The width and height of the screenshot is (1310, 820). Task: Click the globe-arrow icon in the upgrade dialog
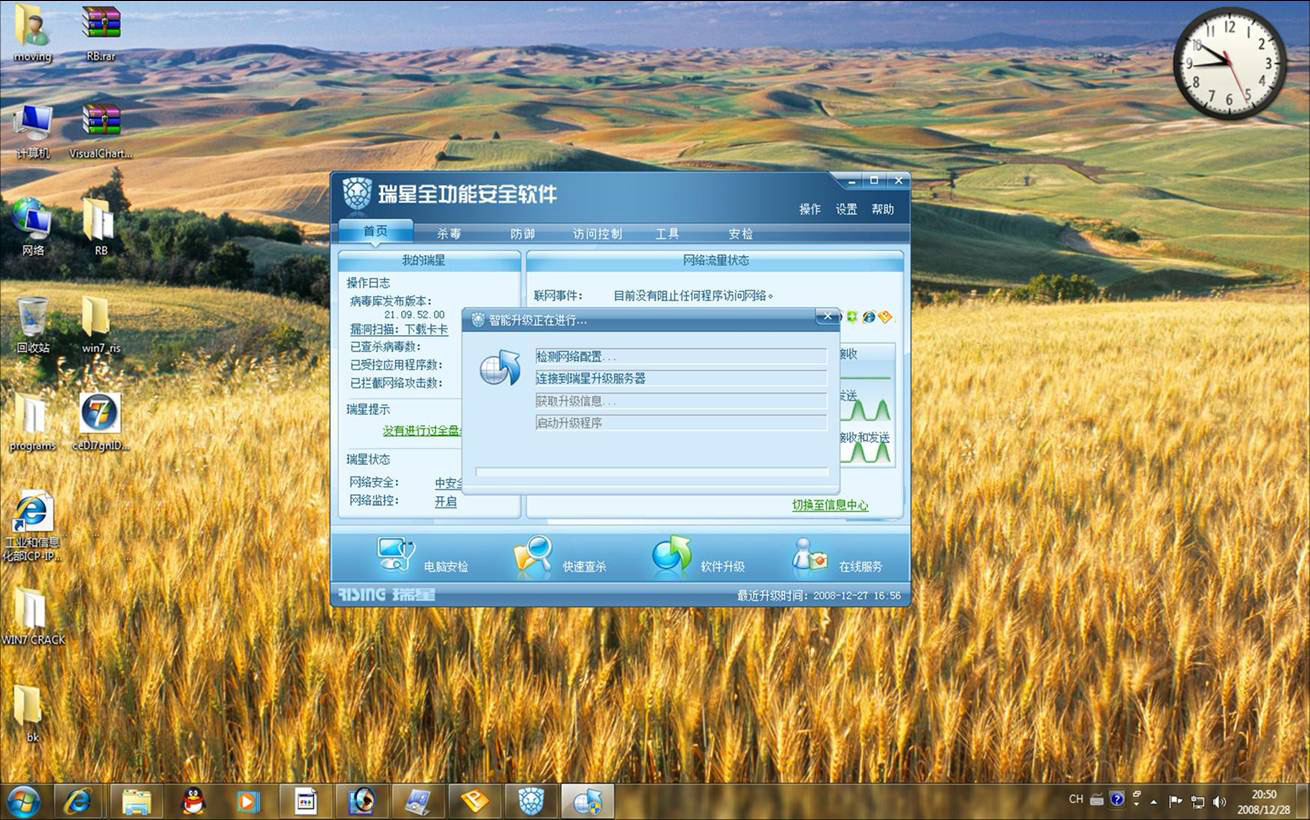500,368
